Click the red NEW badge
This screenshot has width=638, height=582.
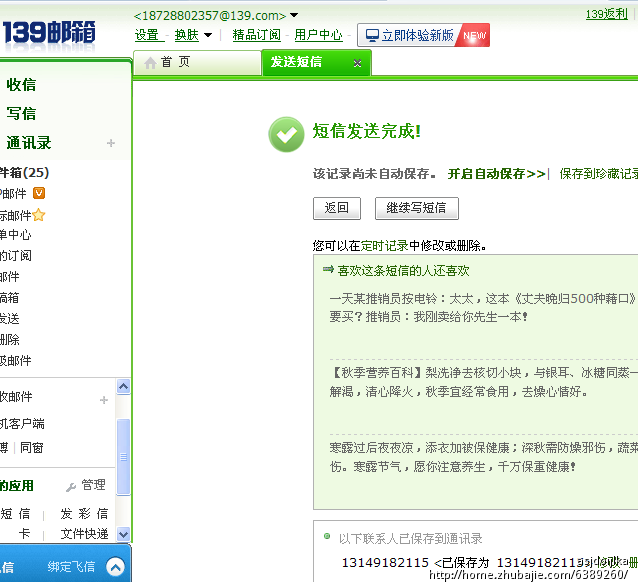coord(474,35)
